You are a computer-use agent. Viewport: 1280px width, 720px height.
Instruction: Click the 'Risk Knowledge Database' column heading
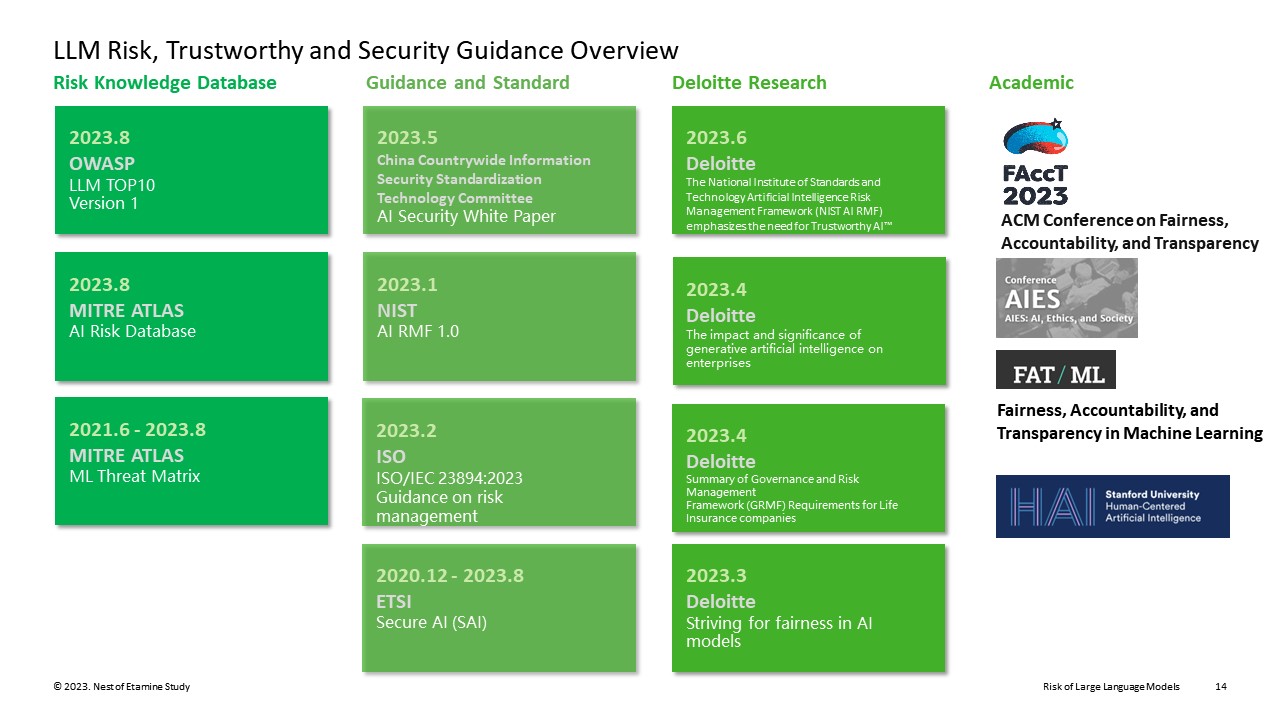165,83
